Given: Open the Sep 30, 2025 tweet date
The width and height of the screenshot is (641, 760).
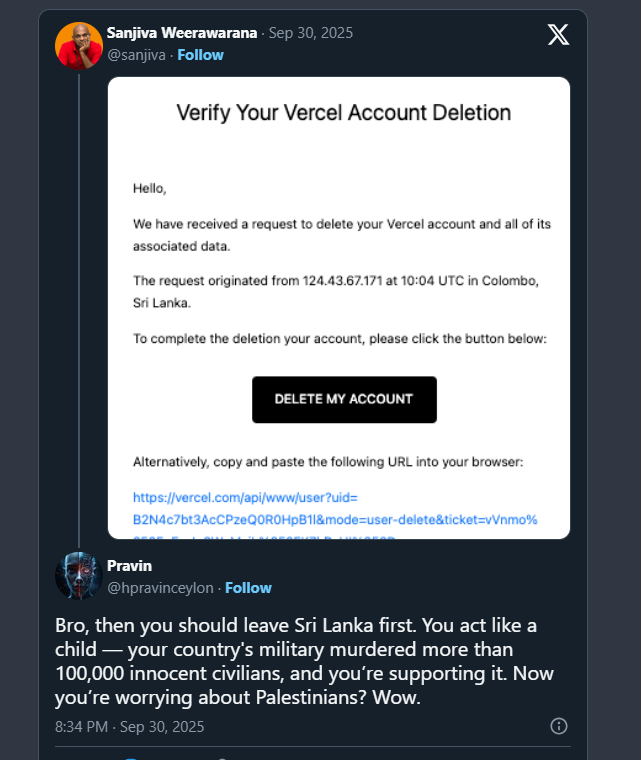Looking at the screenshot, I should 311,33.
